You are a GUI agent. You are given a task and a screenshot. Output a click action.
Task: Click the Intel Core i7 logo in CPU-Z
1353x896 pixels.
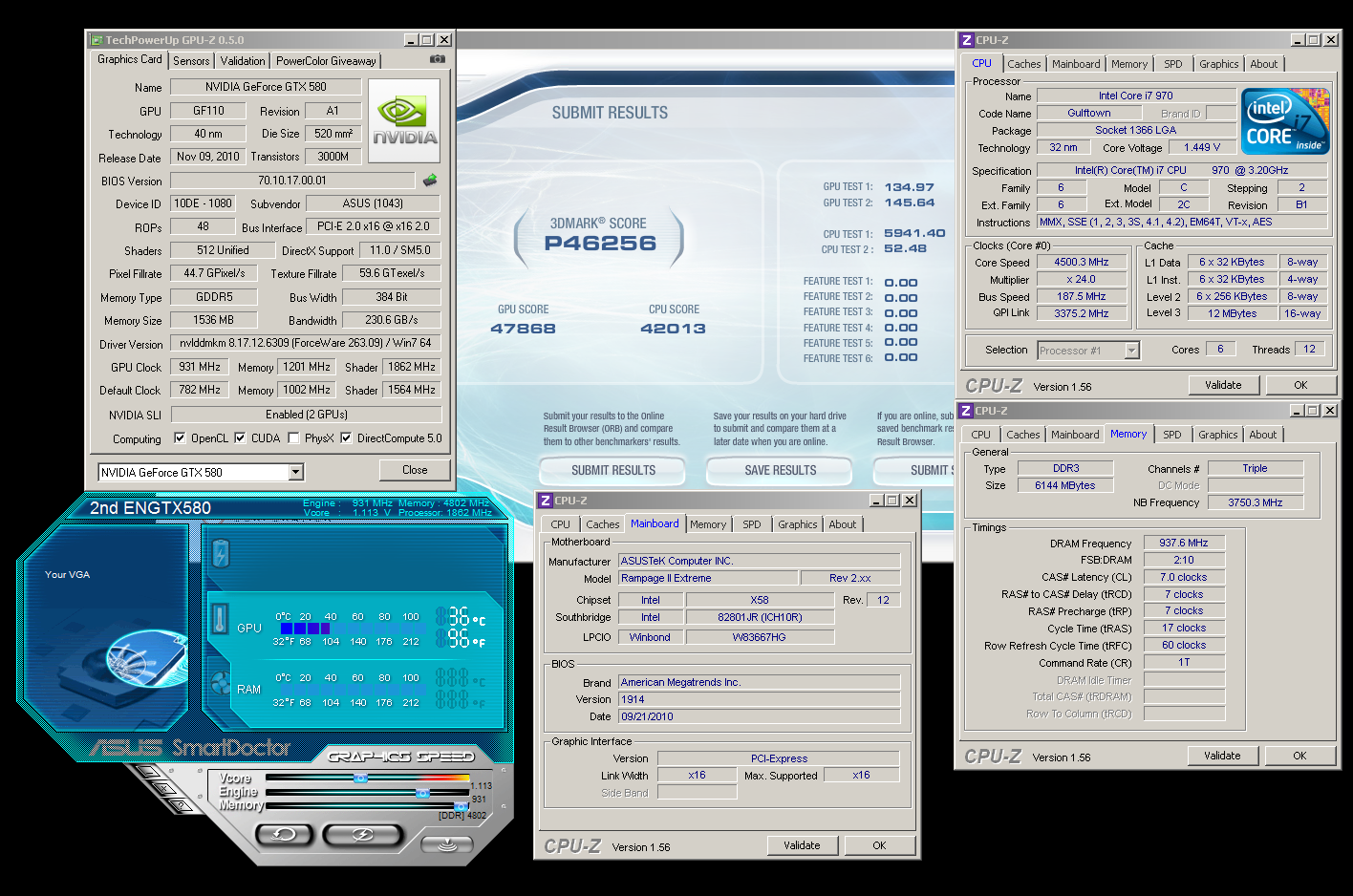[1286, 120]
